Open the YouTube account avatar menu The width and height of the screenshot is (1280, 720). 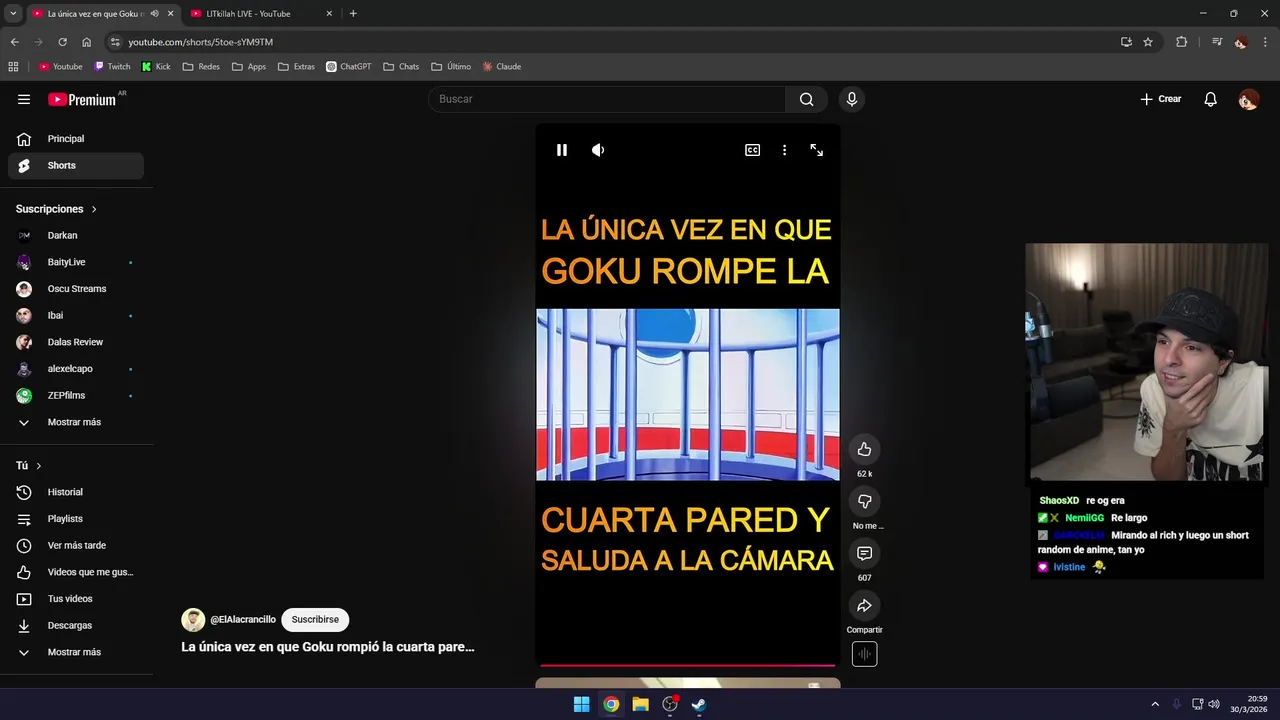click(x=1248, y=99)
